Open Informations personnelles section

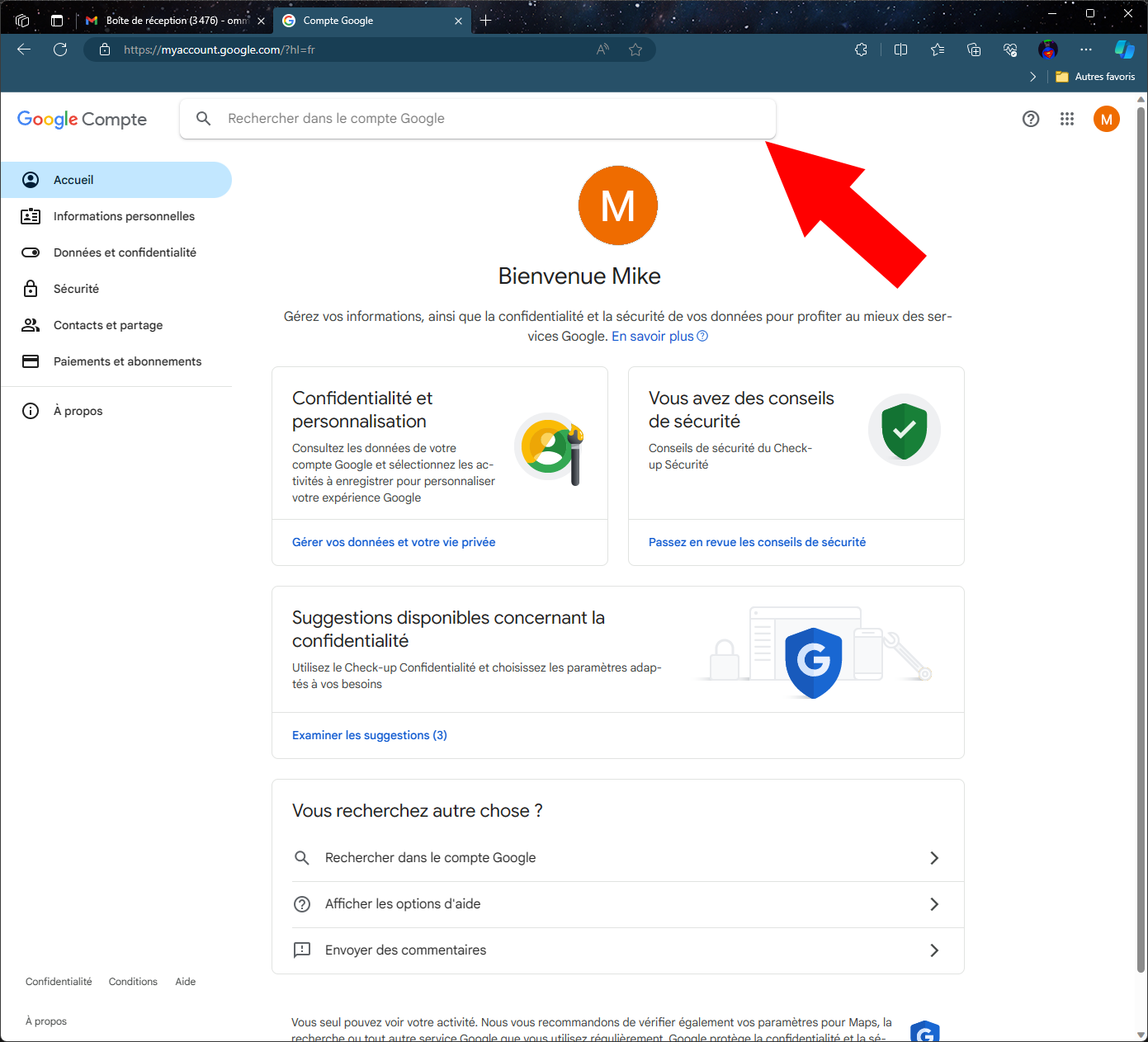(x=116, y=216)
